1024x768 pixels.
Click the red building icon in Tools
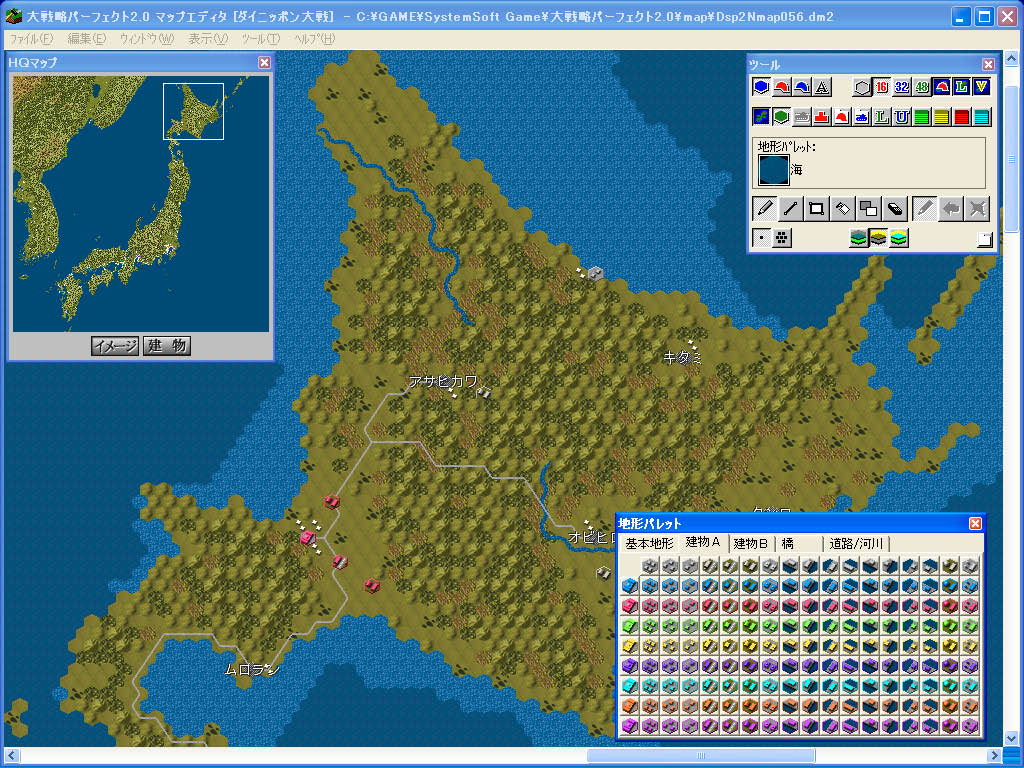tap(822, 117)
